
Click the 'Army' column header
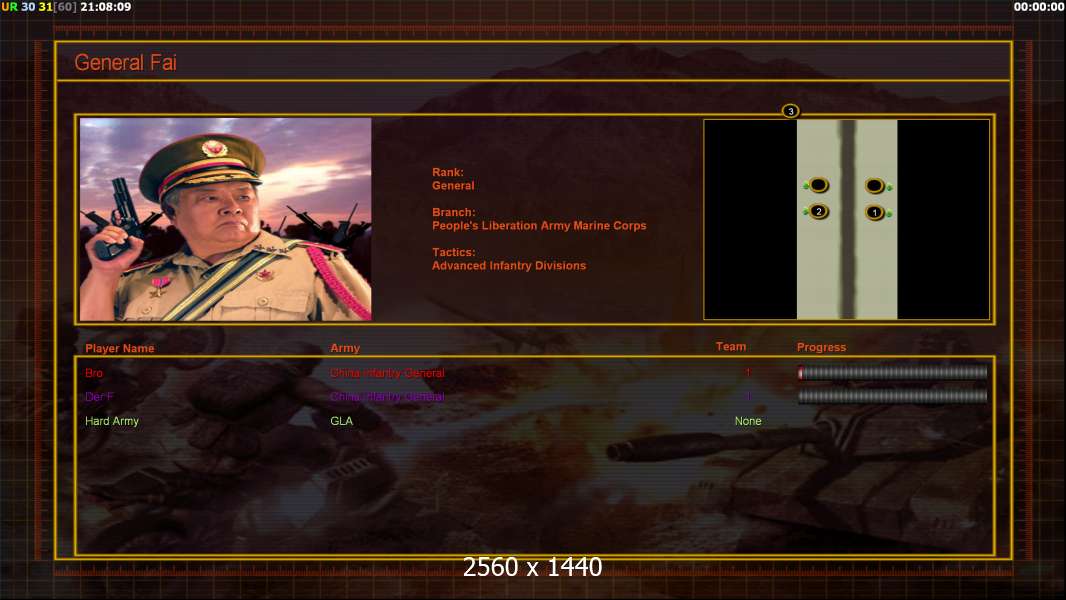click(x=345, y=348)
